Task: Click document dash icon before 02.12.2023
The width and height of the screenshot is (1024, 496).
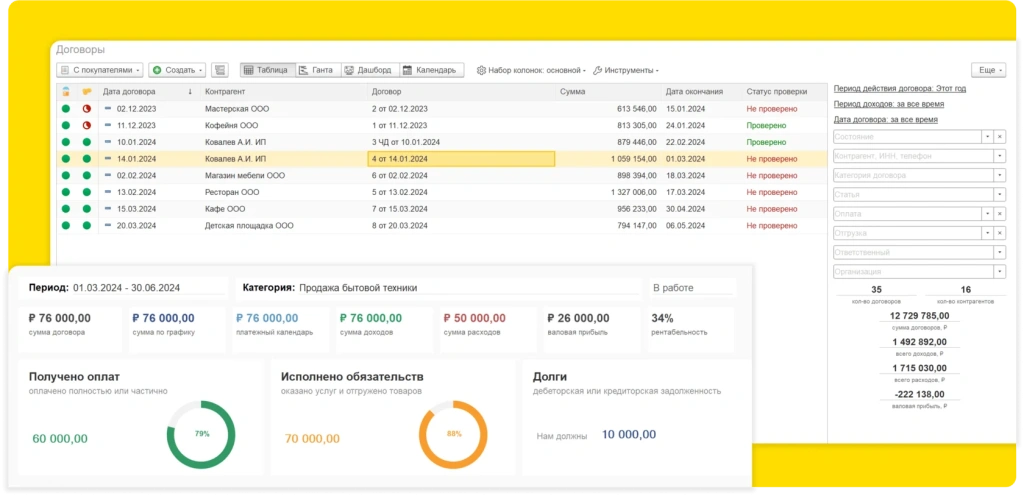Action: 108,109
